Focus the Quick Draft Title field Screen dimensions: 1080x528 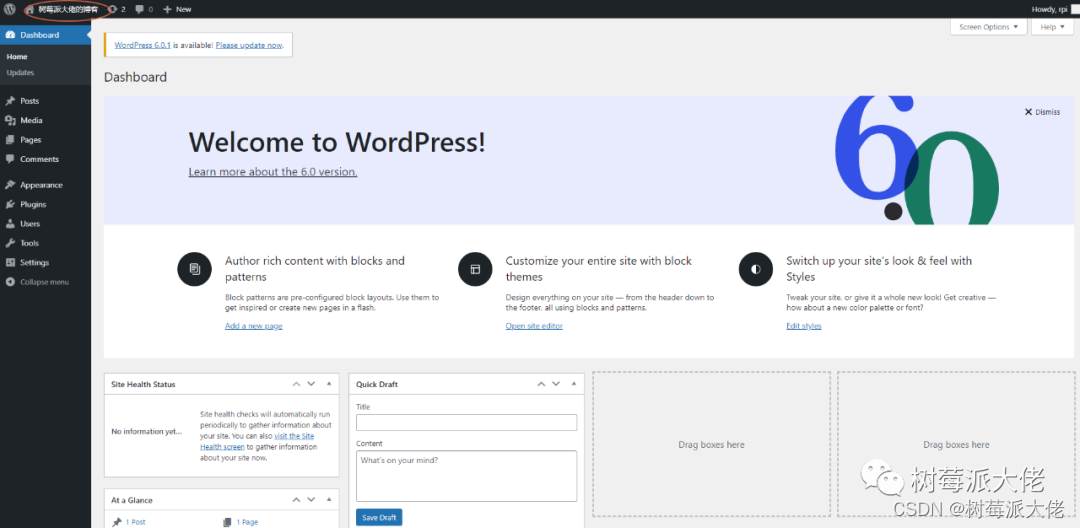click(x=466, y=423)
